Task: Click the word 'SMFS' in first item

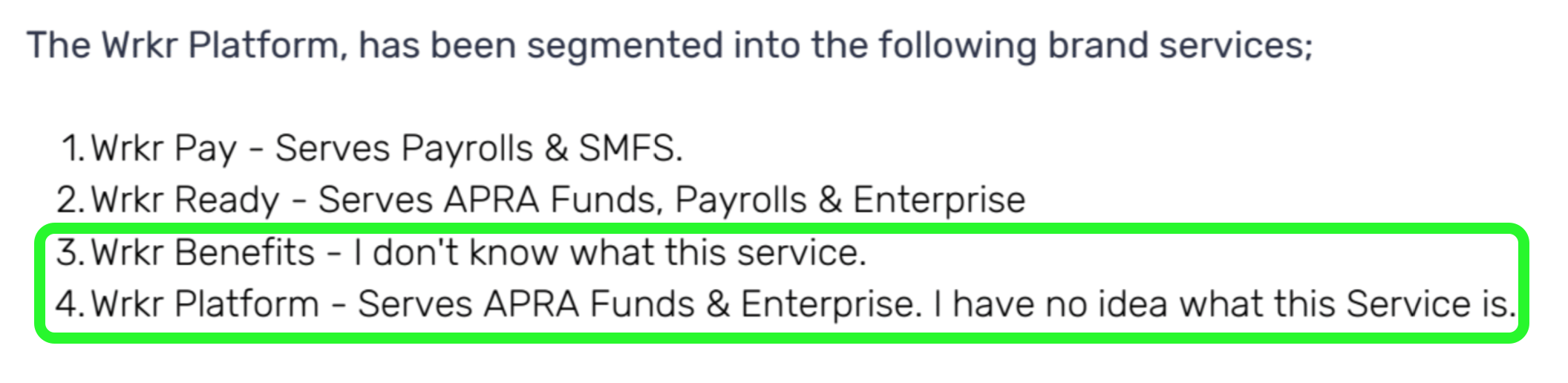Action: pyautogui.click(x=627, y=148)
